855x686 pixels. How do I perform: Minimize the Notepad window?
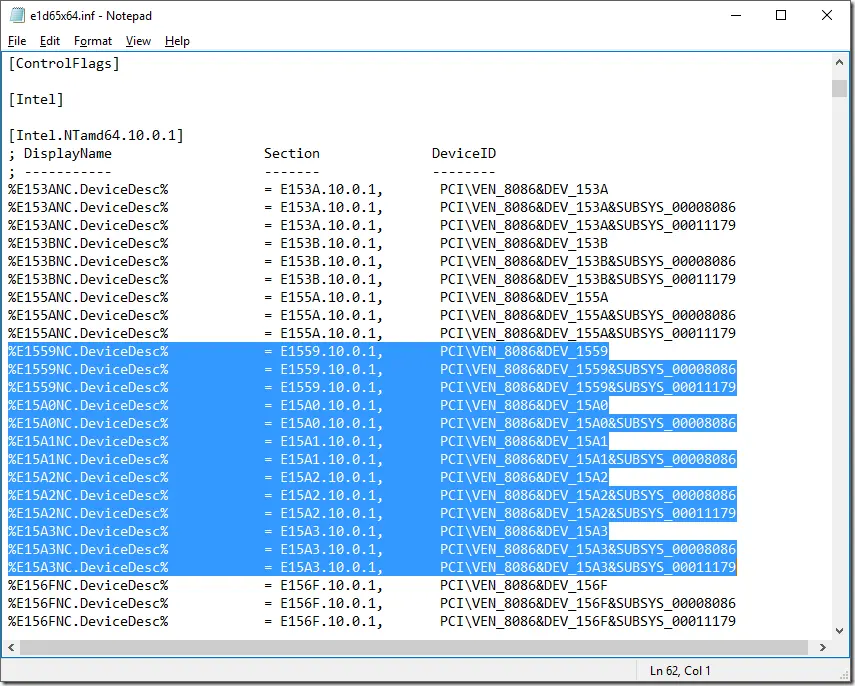point(736,15)
